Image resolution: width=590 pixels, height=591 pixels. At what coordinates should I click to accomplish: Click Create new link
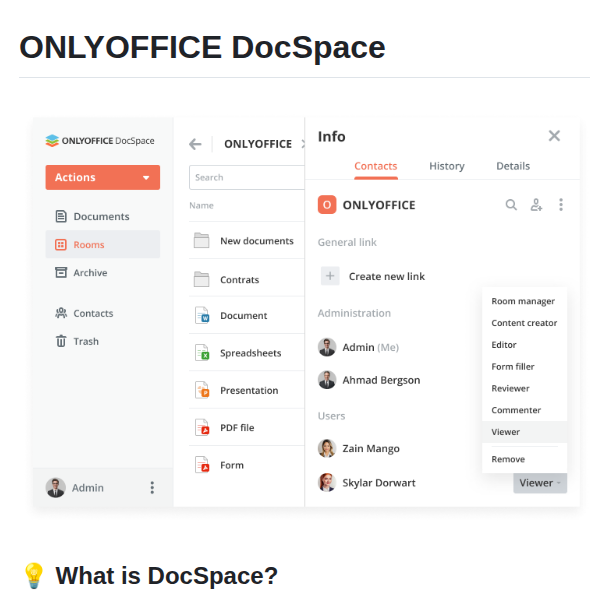[387, 276]
